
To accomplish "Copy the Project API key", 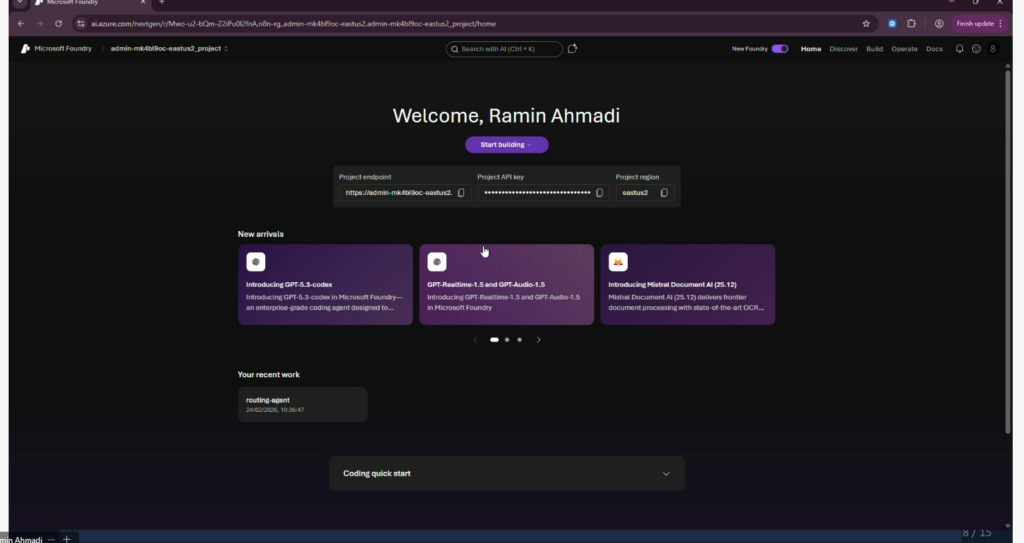I will tap(599, 193).
